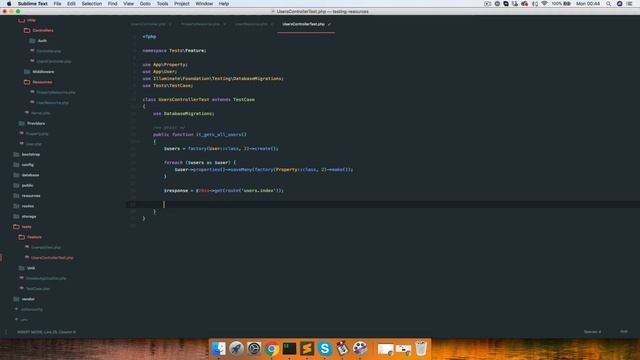Open Kernel.php in the sidebar

[40, 113]
